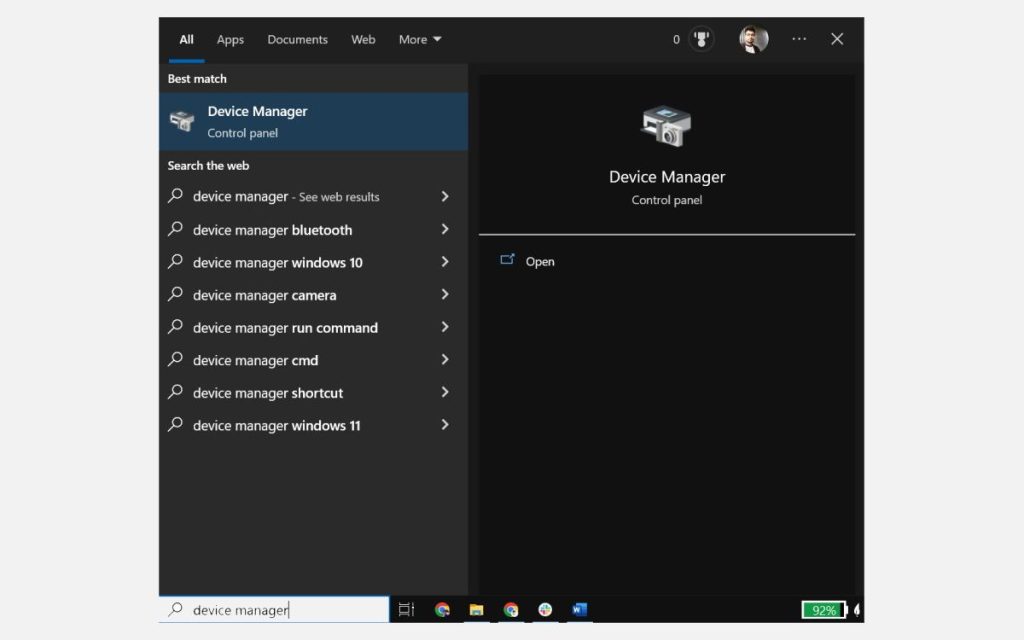Select the 'device manager windows 11' suggestion
Viewport: 1024px width, 640px height.
(275, 425)
